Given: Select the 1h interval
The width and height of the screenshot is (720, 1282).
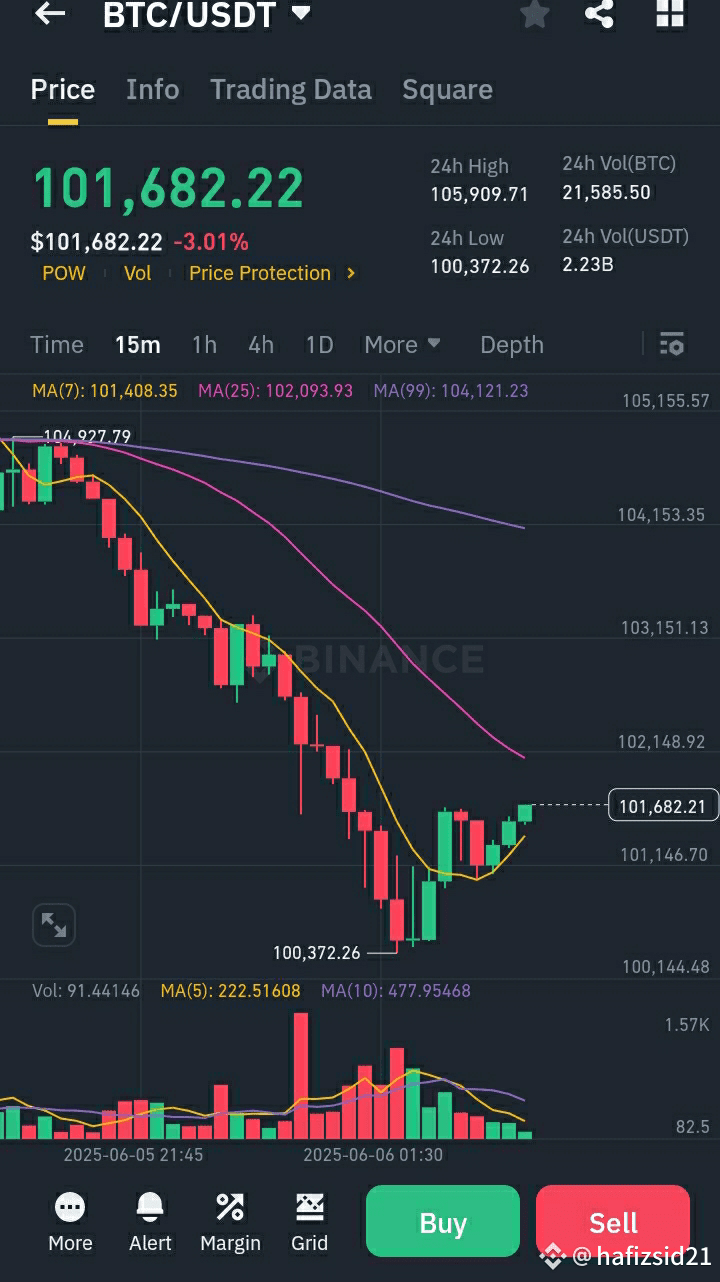Looking at the screenshot, I should [x=204, y=345].
